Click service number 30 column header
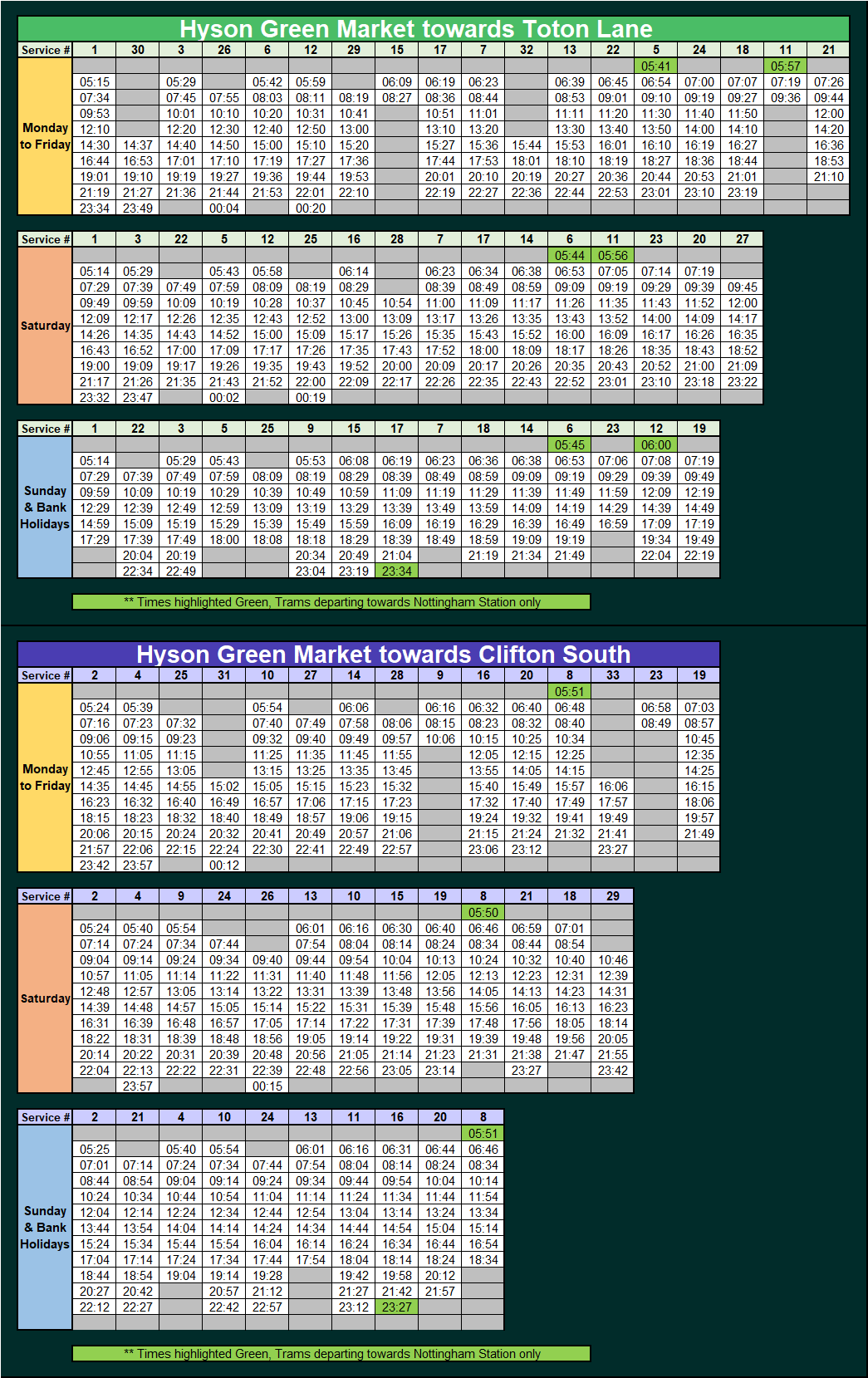 point(138,50)
